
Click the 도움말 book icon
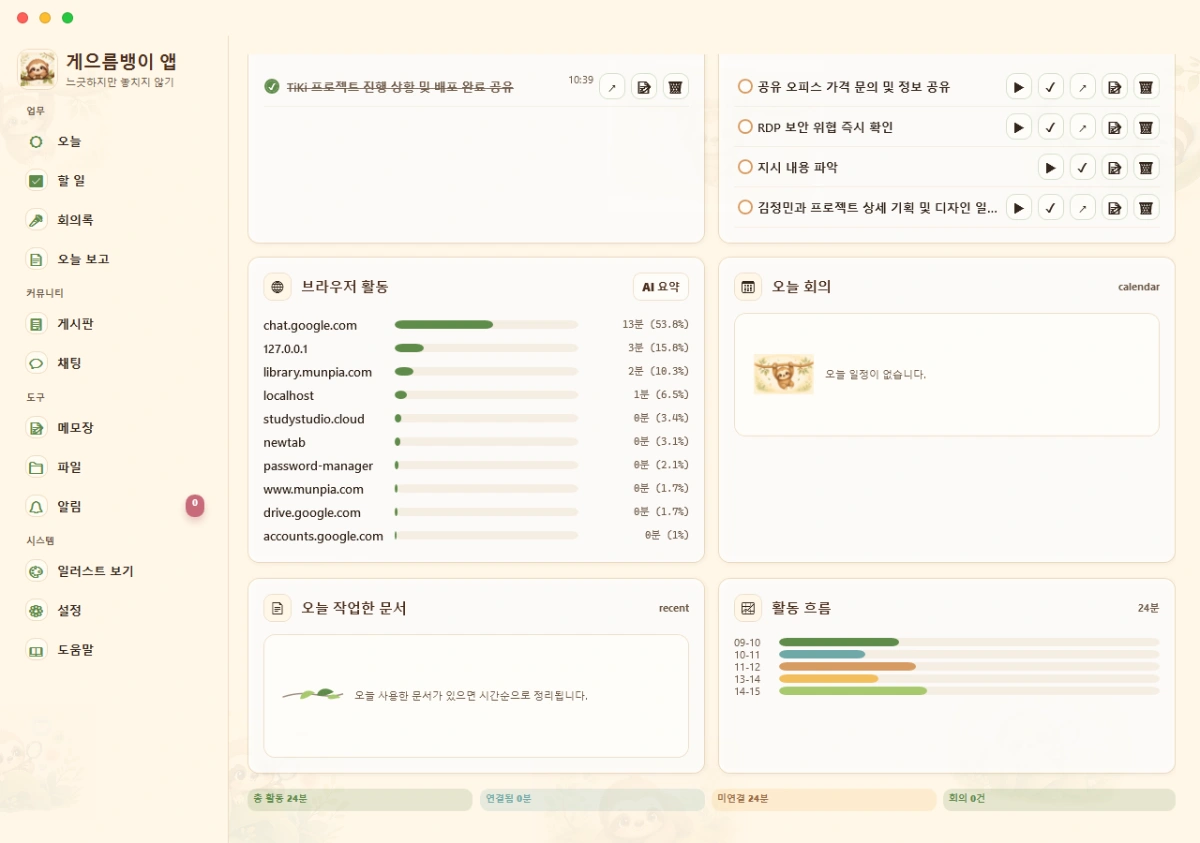(37, 649)
